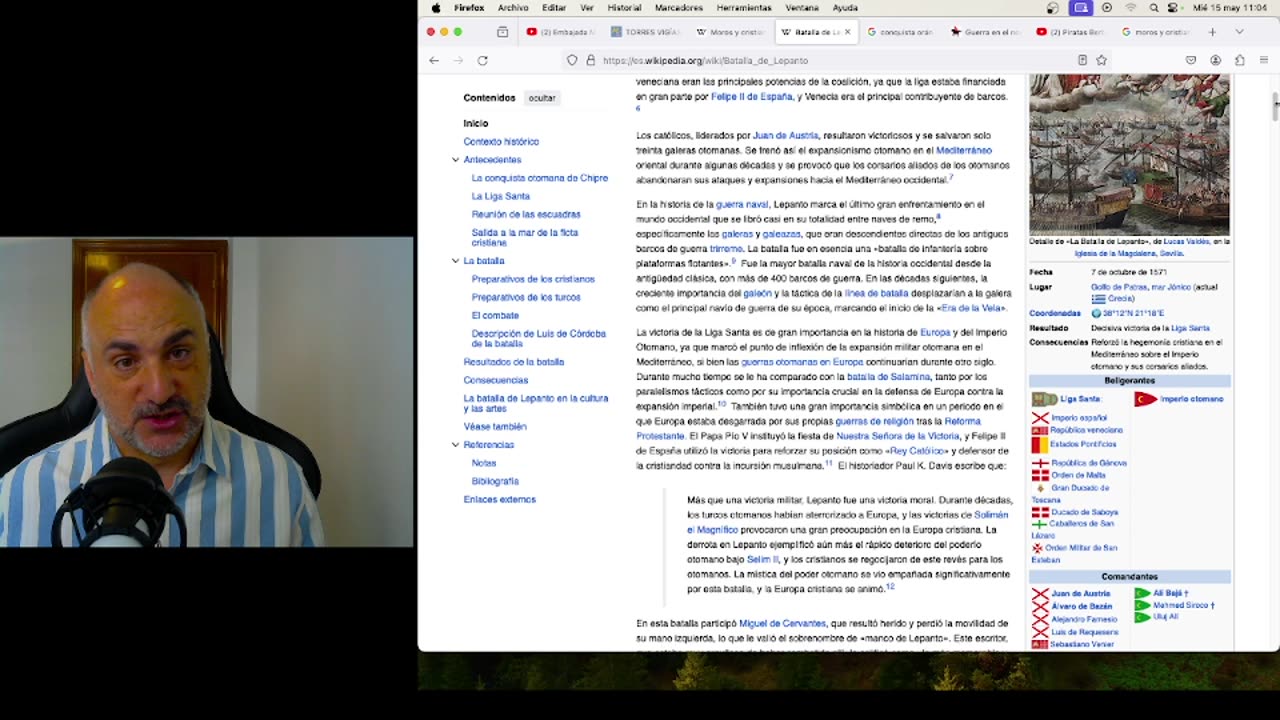Reload the current page

482,60
